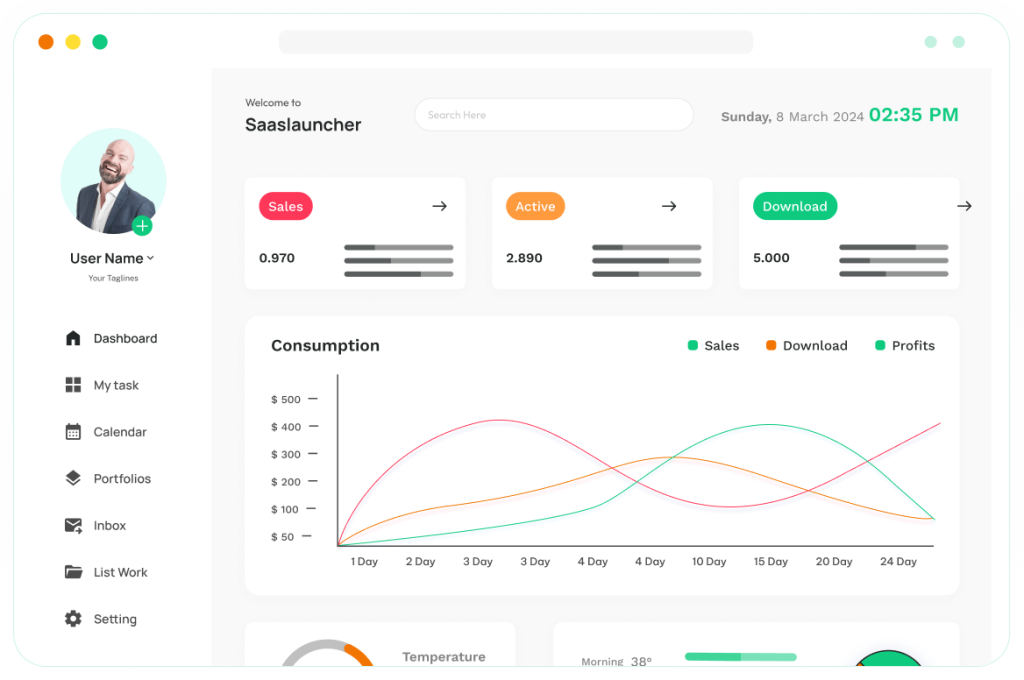1024x680 pixels.
Task: Go to Portfolios menu item
Action: click(122, 479)
